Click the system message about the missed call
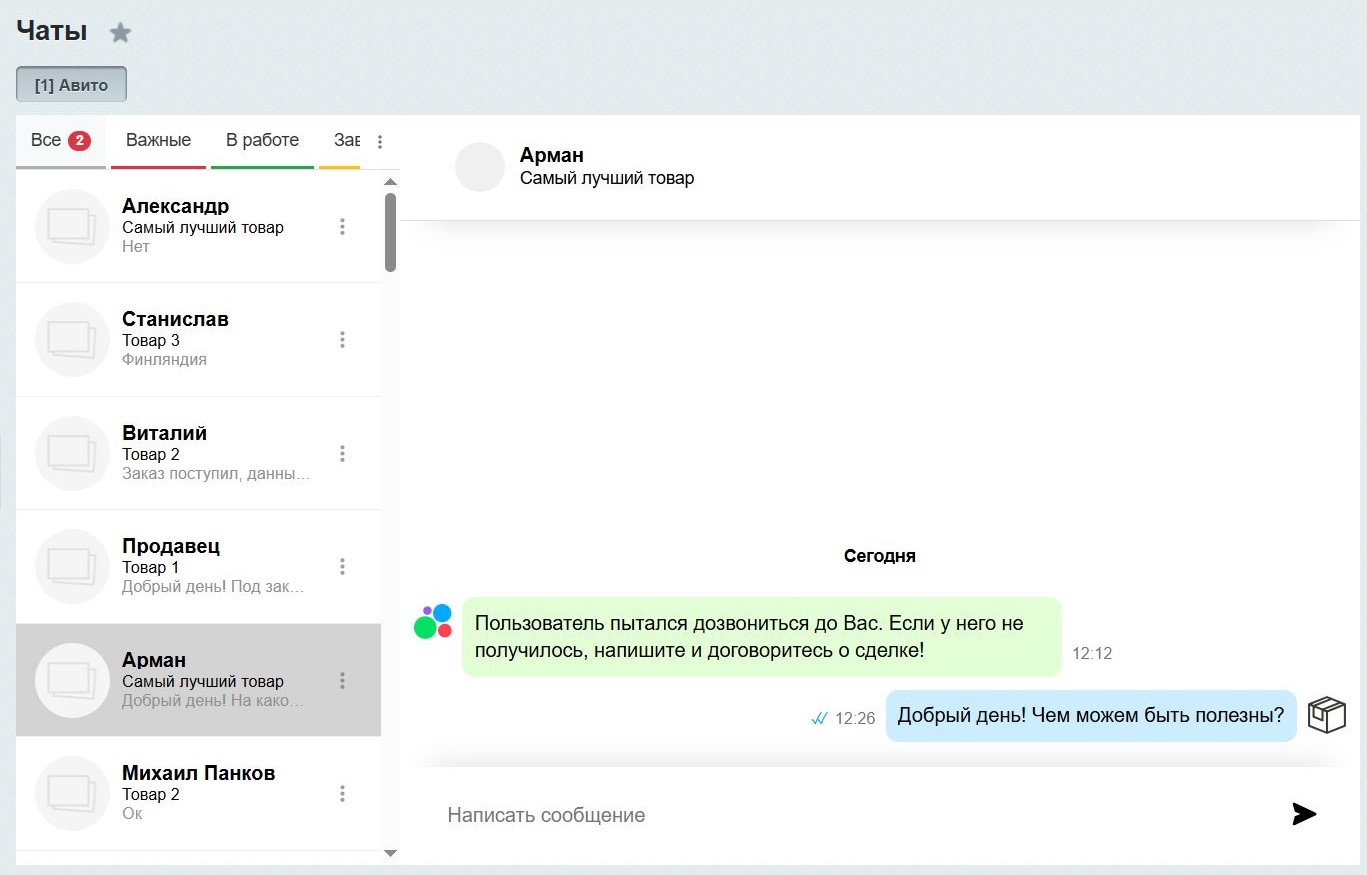The height and width of the screenshot is (875, 1367). tap(762, 637)
